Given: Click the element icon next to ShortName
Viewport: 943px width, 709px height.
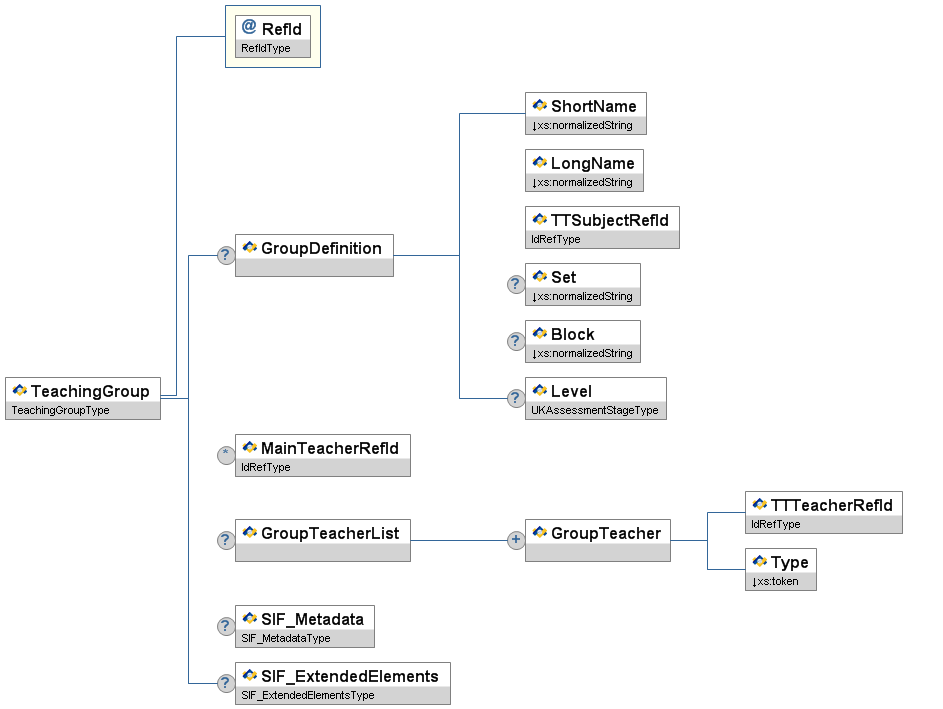Looking at the screenshot, I should pos(539,106).
